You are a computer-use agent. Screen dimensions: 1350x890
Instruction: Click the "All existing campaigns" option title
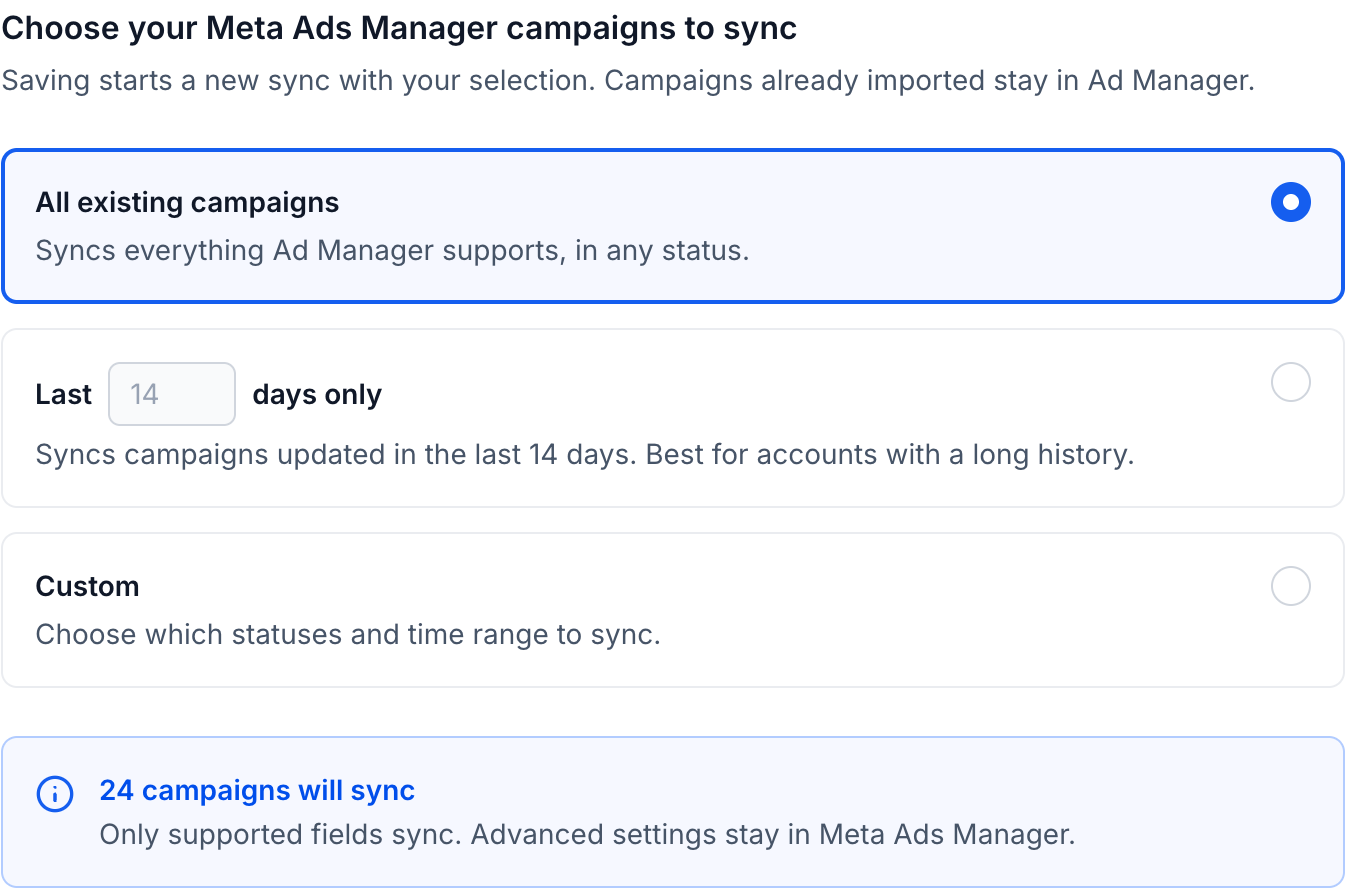188,203
